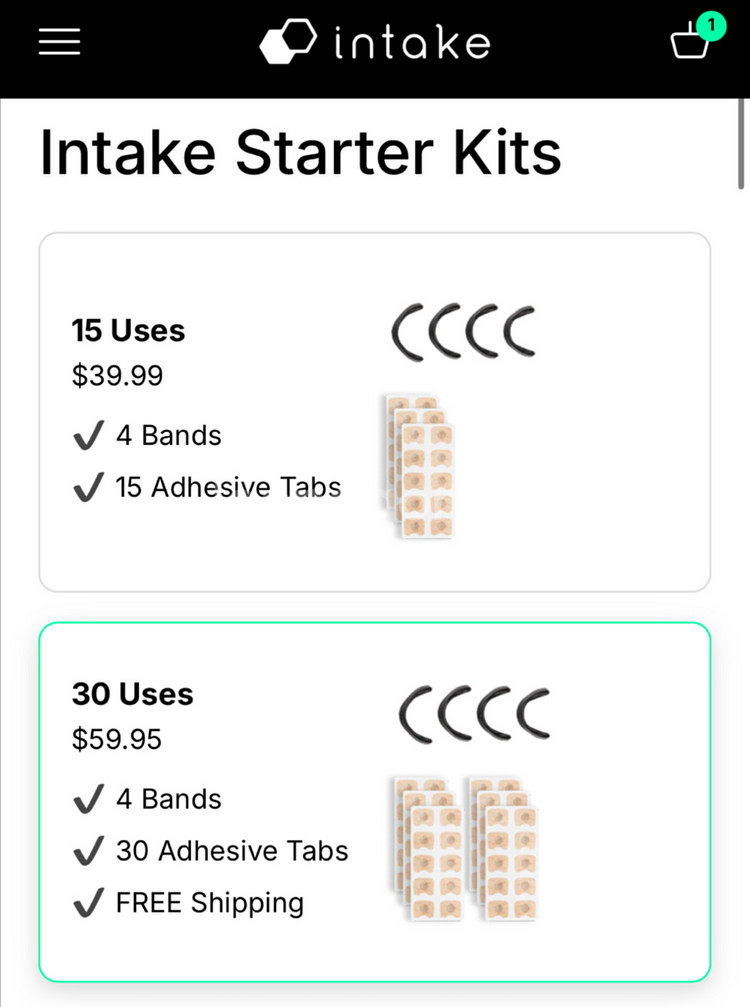The height and width of the screenshot is (1007, 750).
Task: Click adhesive tab sheets image in 30 Uses card
Action: coord(466,849)
